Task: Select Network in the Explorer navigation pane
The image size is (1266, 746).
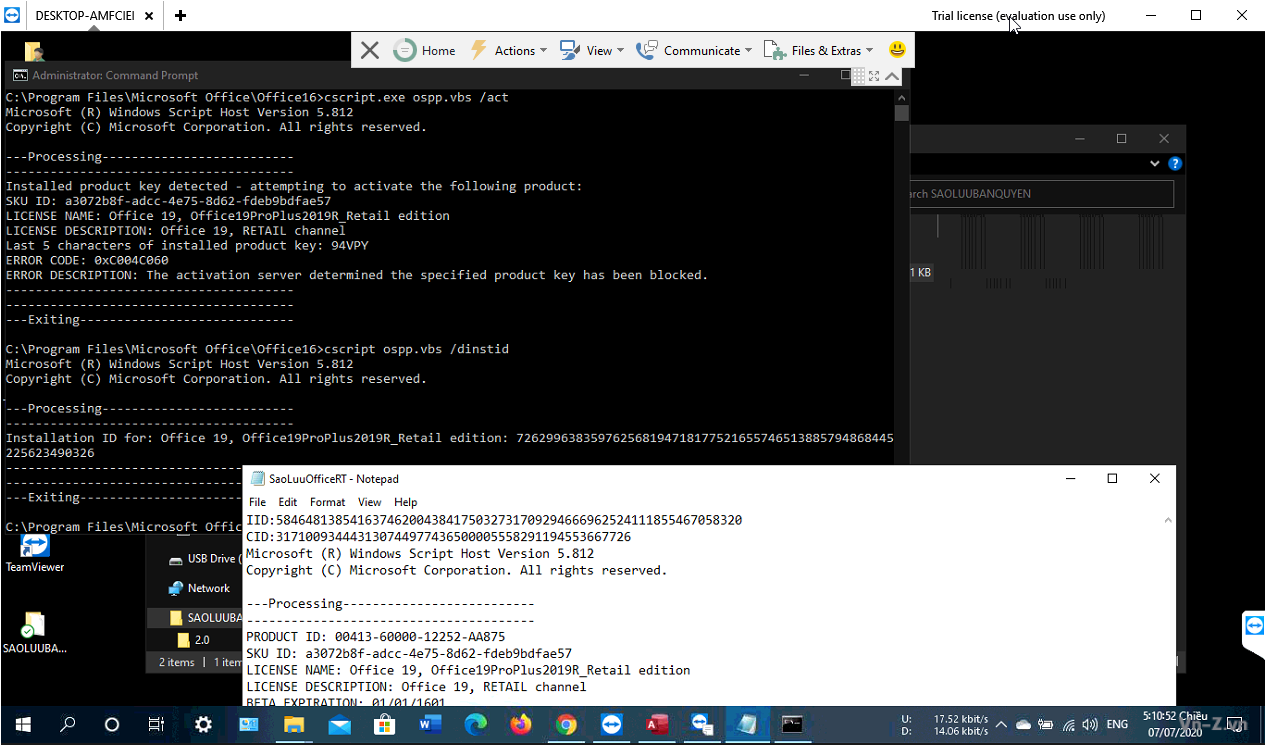Action: click(208, 588)
